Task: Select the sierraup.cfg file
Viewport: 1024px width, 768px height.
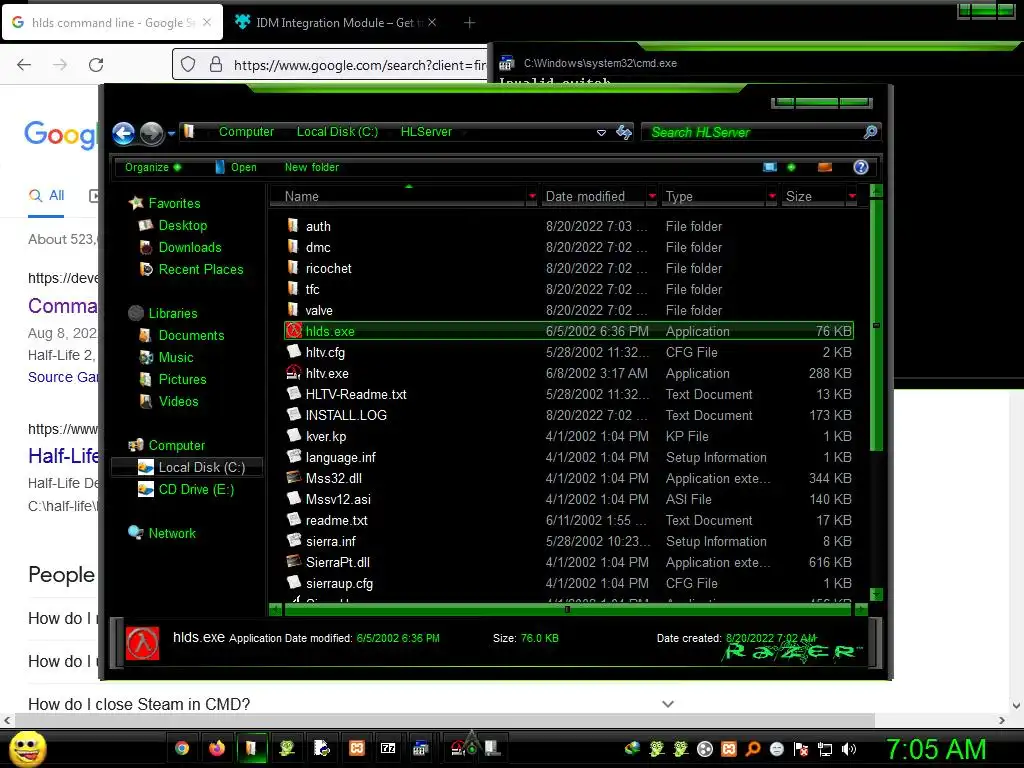Action: pos(339,583)
